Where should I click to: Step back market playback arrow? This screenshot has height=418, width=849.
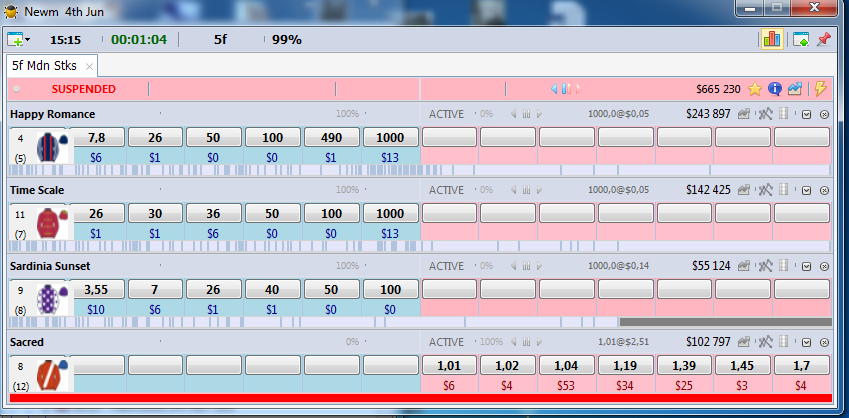tap(554, 89)
